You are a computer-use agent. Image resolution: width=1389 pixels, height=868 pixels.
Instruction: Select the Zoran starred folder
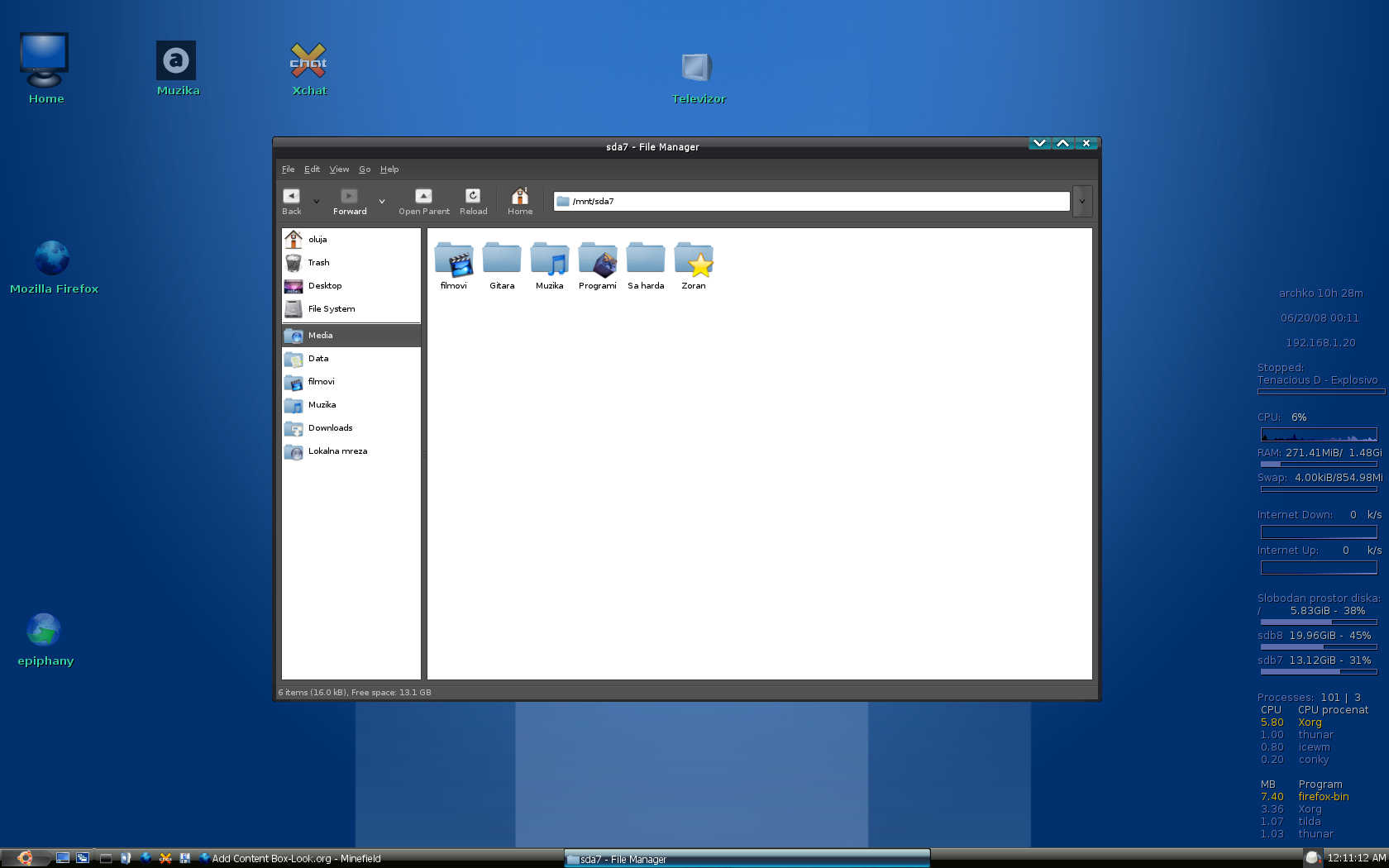[x=694, y=266]
